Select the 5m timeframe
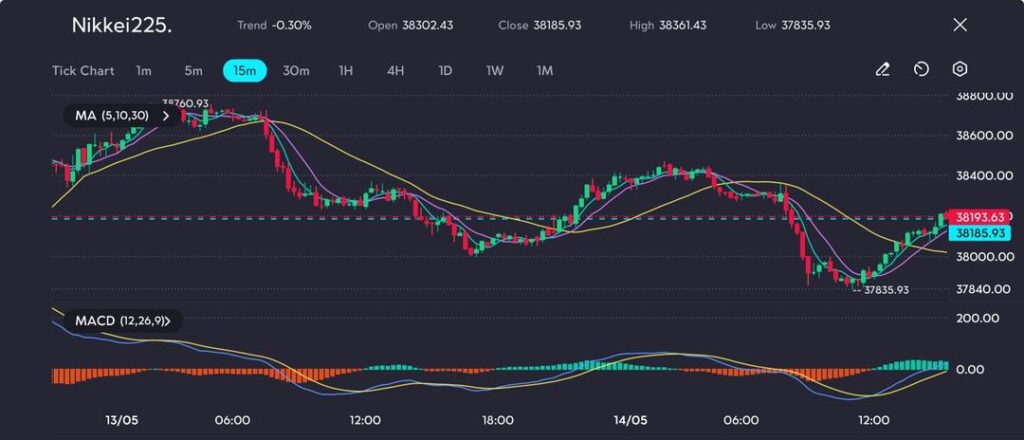This screenshot has width=1024, height=440. [193, 71]
